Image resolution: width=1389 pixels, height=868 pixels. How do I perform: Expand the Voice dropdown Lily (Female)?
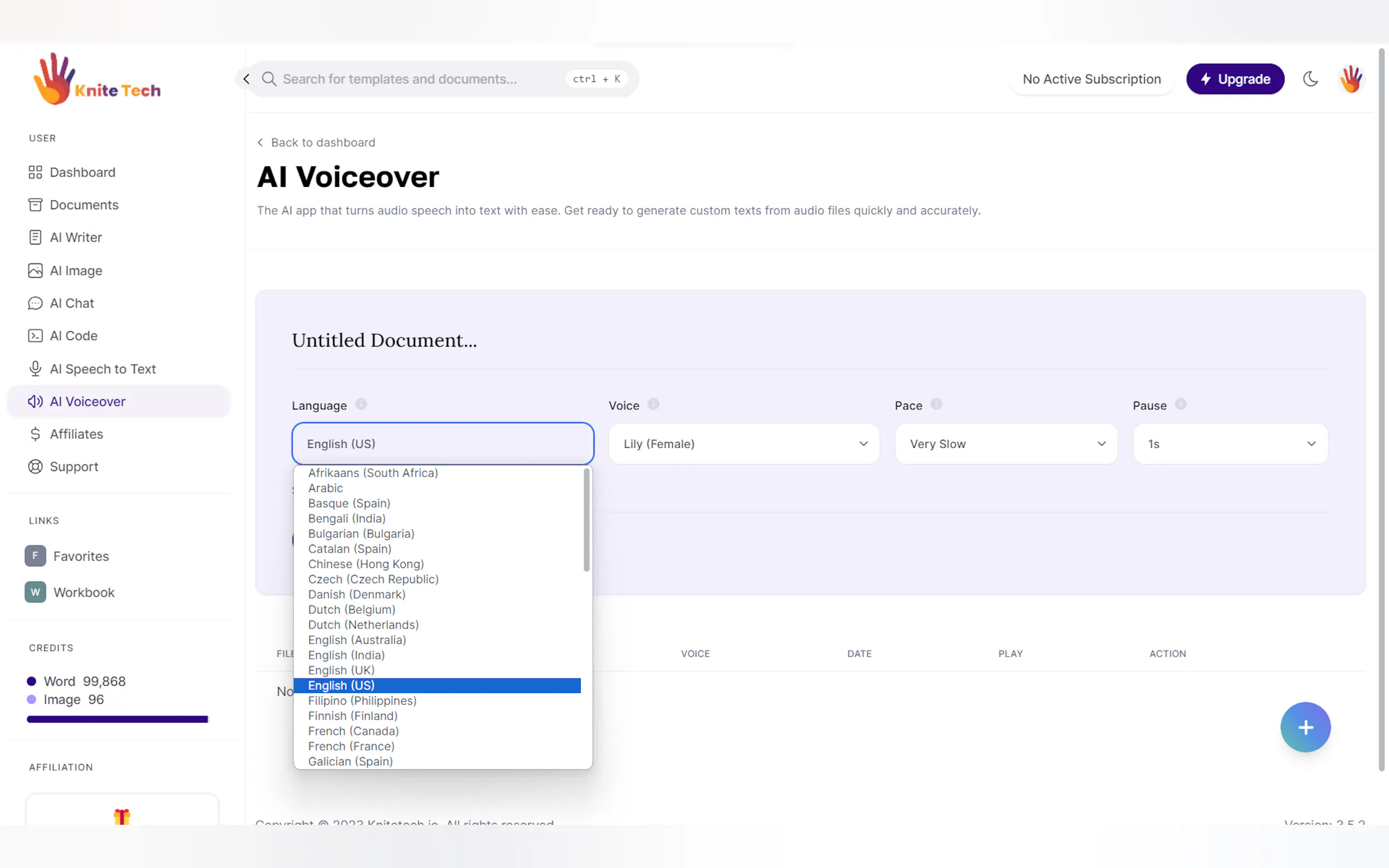pos(744,444)
